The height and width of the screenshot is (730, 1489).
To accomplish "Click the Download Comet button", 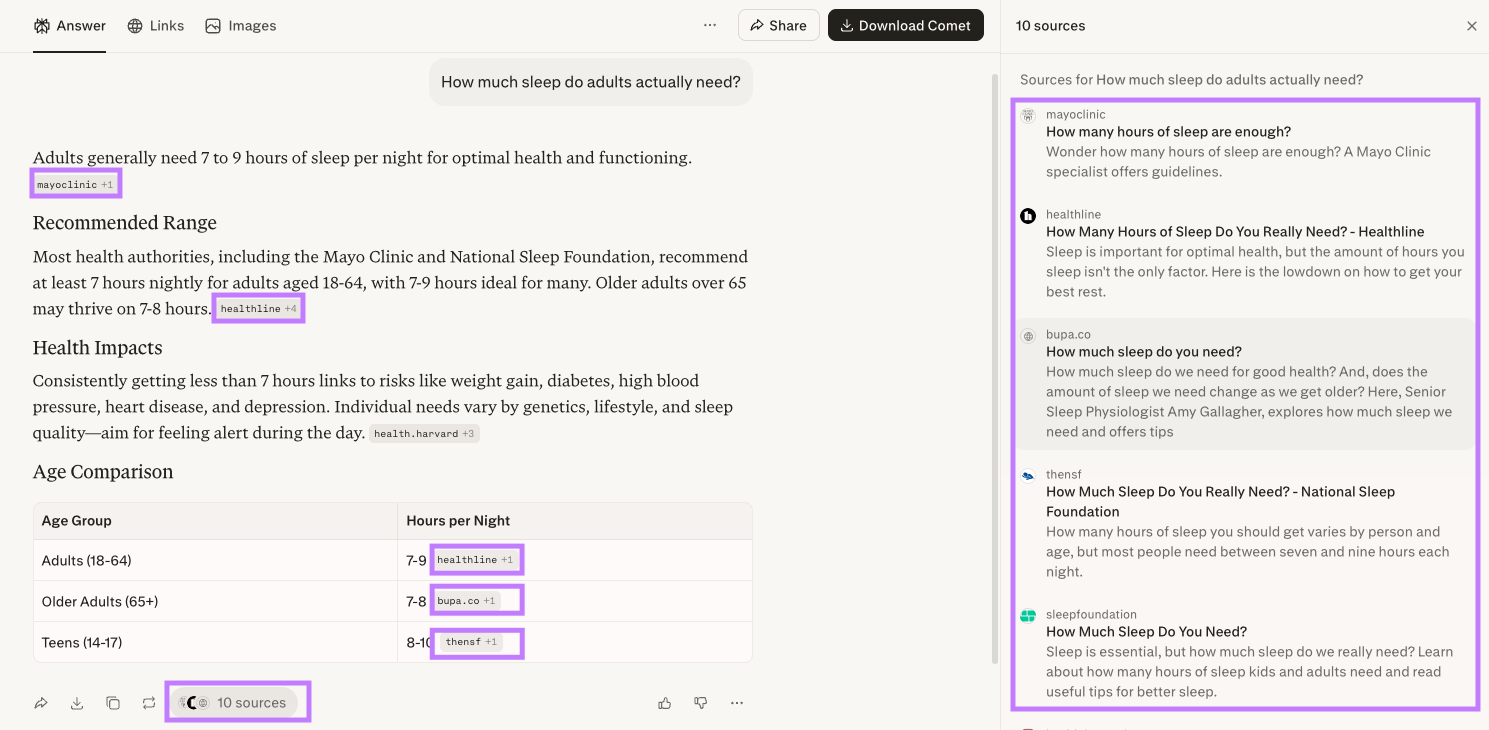I will click(x=905, y=25).
